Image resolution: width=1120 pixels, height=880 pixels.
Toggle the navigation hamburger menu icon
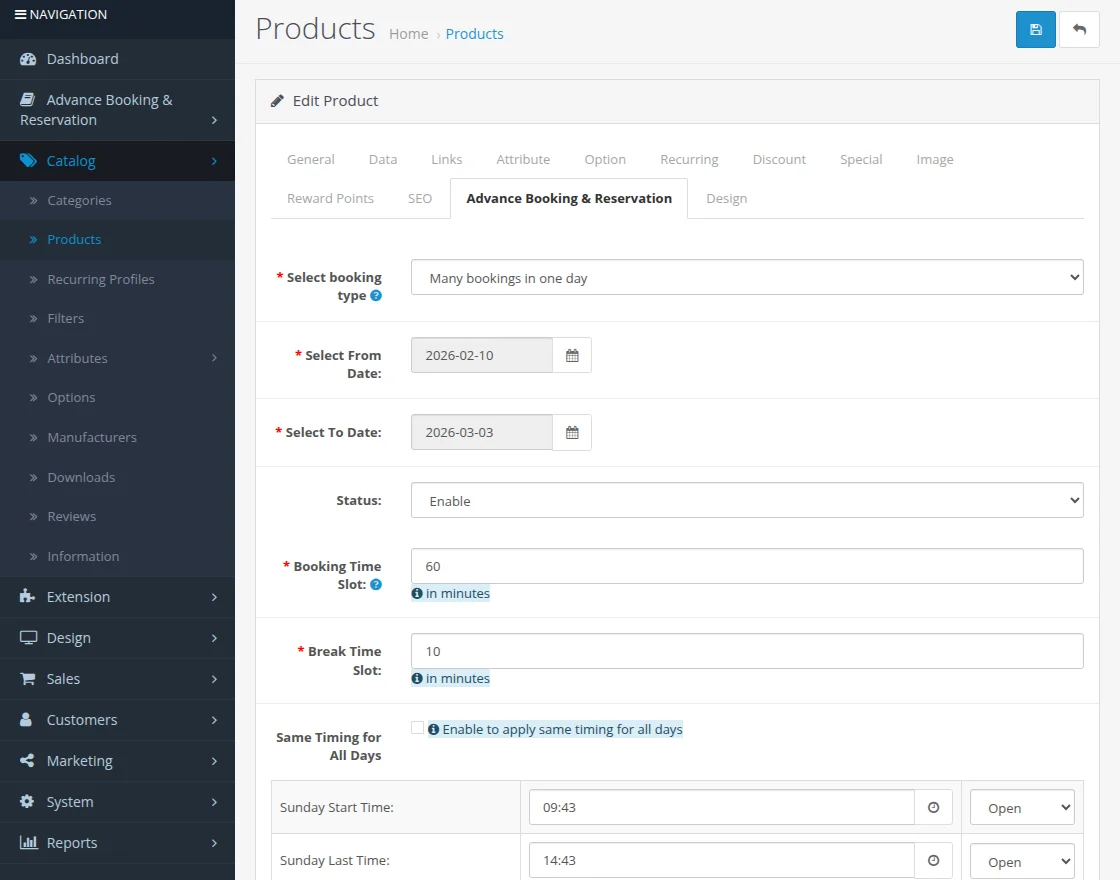[x=20, y=15]
